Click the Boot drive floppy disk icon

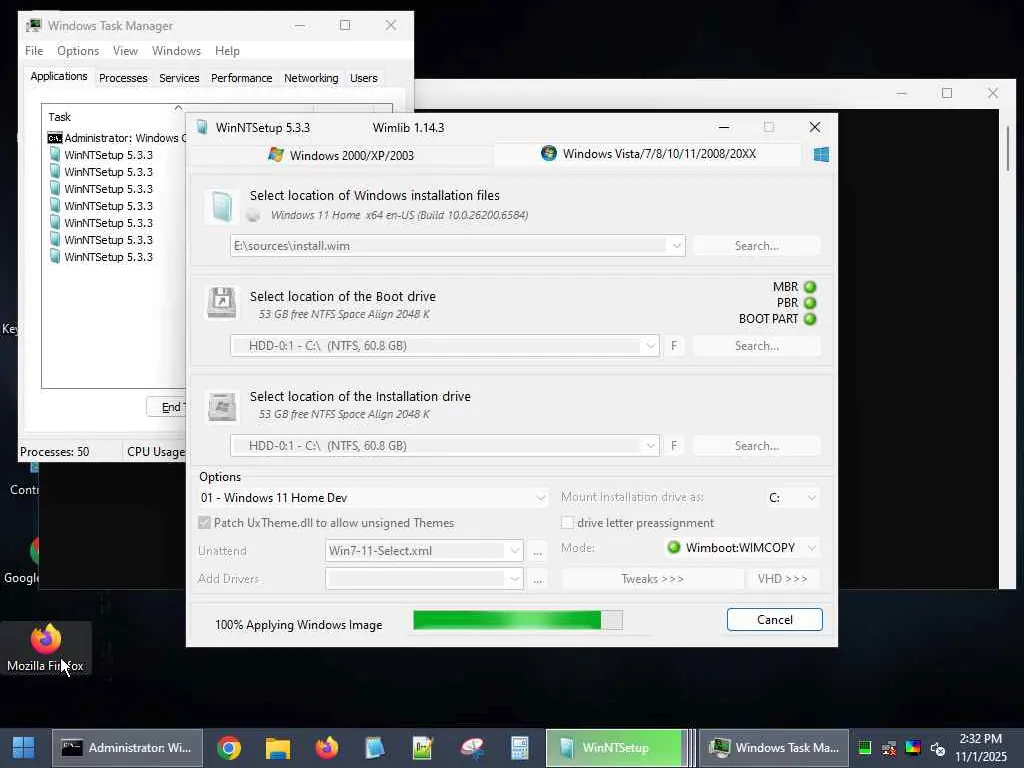coord(221,303)
